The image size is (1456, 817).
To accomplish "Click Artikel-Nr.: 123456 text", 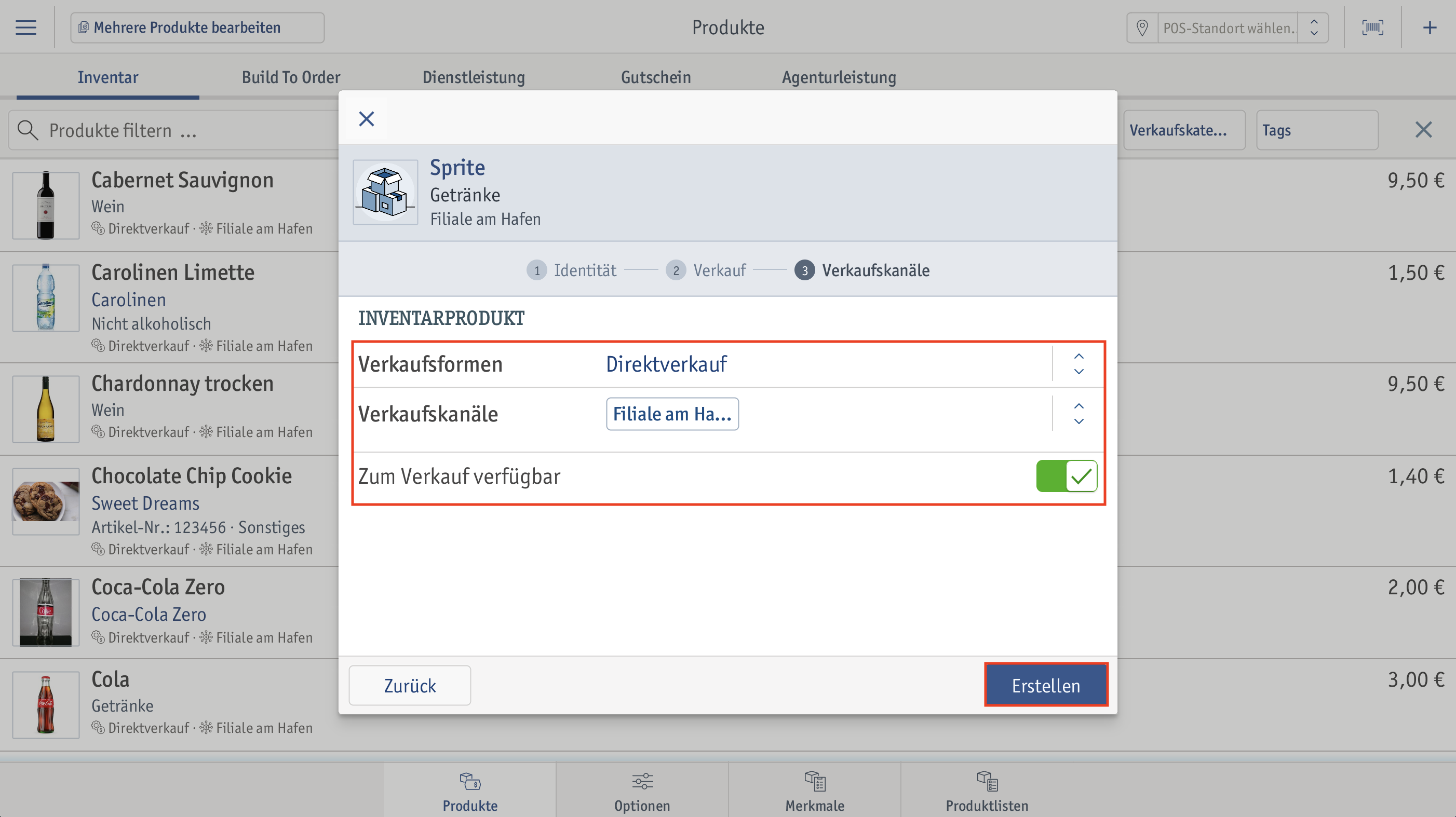I will point(159,527).
